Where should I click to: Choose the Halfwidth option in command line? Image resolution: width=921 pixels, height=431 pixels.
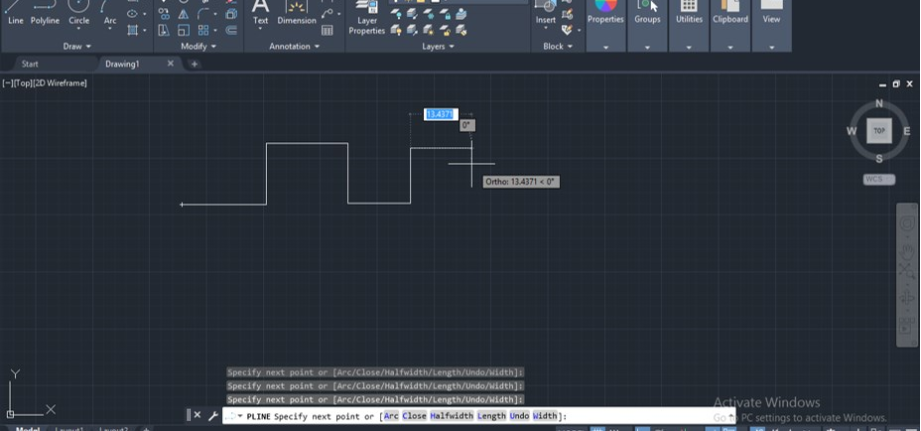(451, 416)
